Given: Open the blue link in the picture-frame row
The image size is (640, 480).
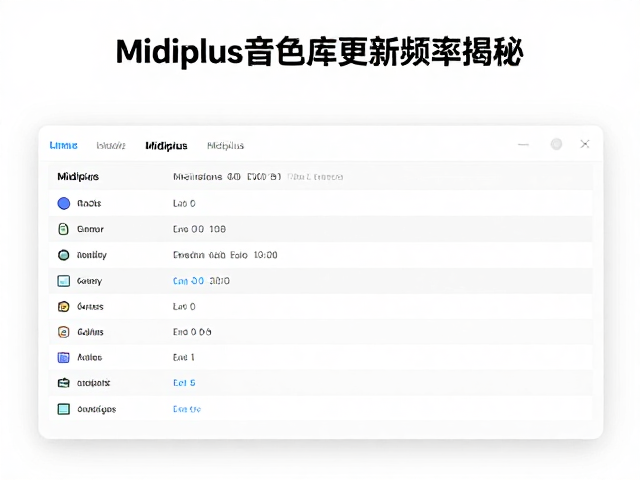Looking at the screenshot, I should (188, 281).
